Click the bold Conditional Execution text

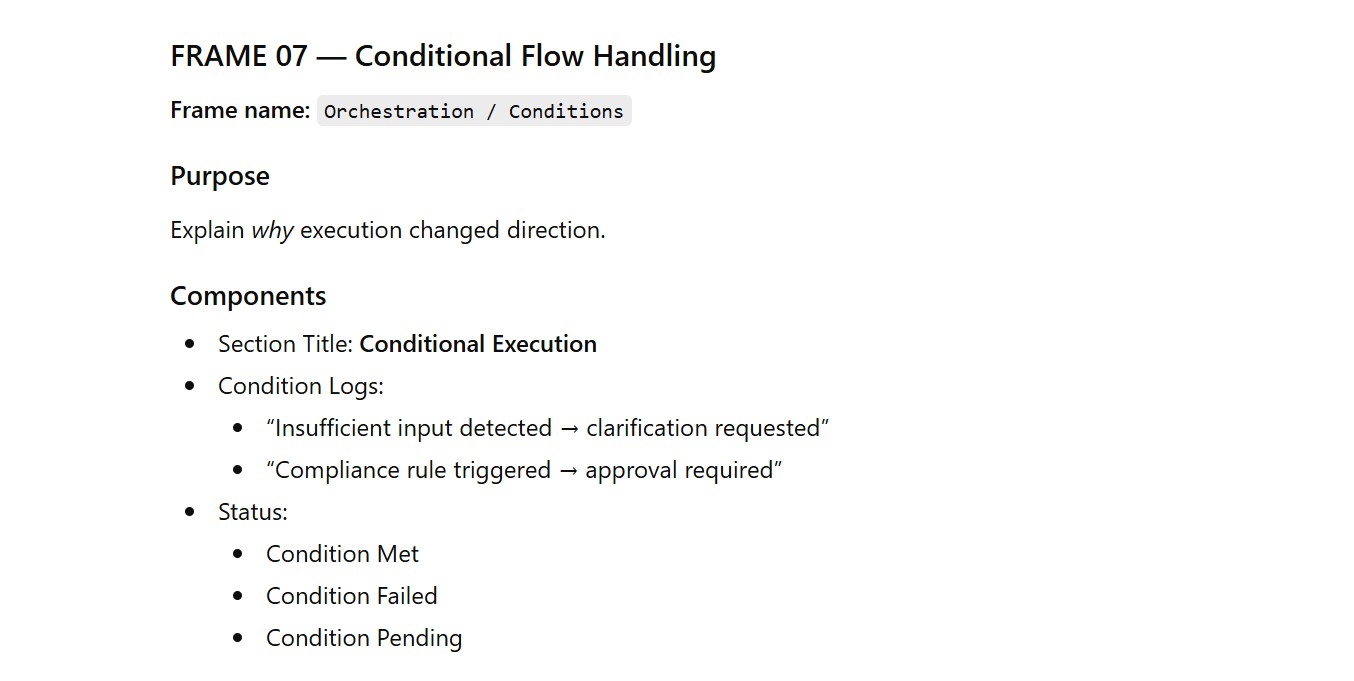click(478, 344)
